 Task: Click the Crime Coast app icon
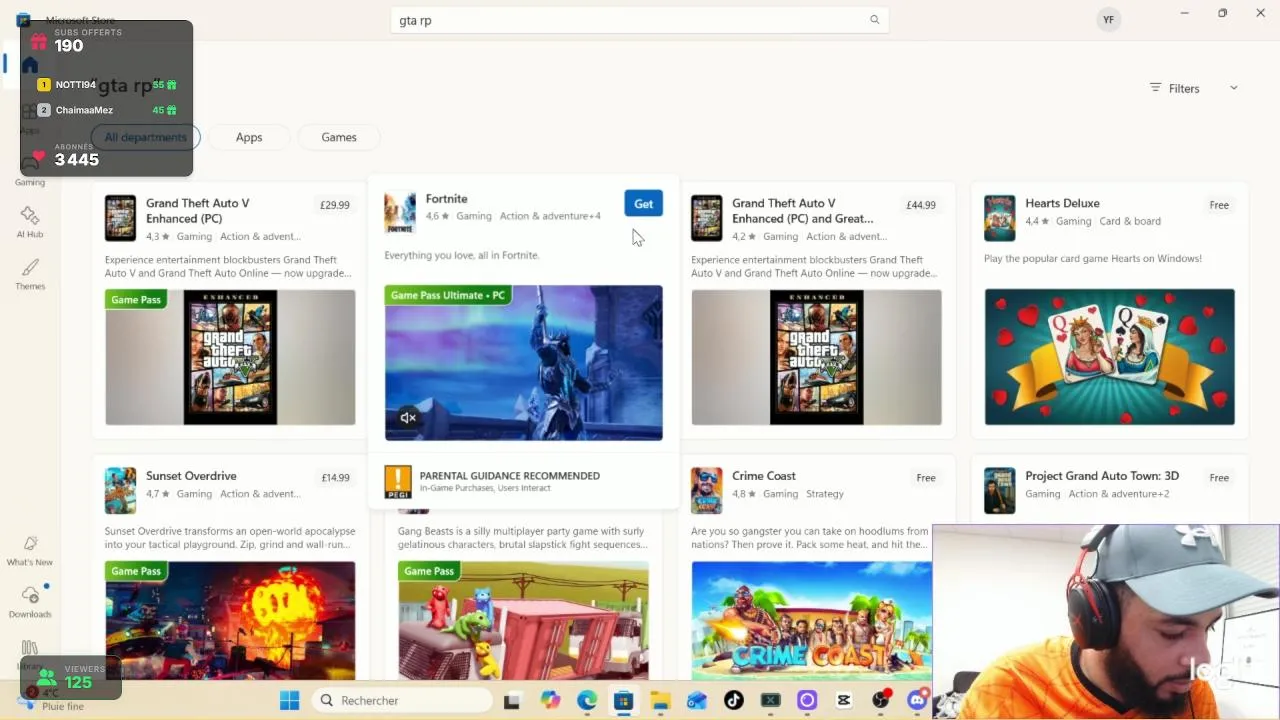click(x=707, y=491)
